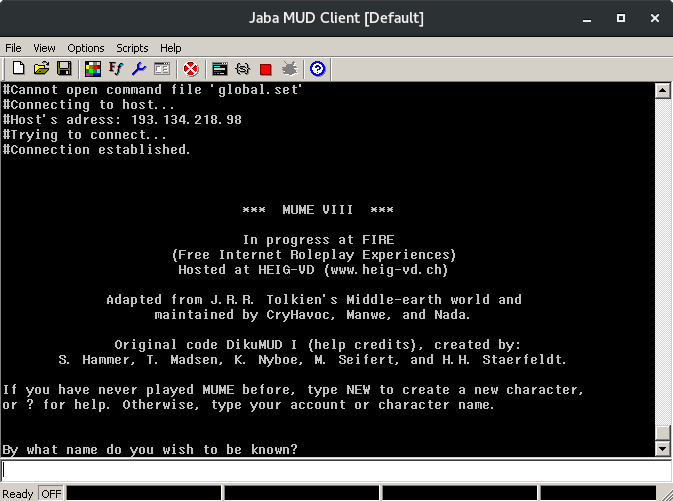Disconnect using the red X circle icon
The image size is (673, 501).
pos(191,69)
